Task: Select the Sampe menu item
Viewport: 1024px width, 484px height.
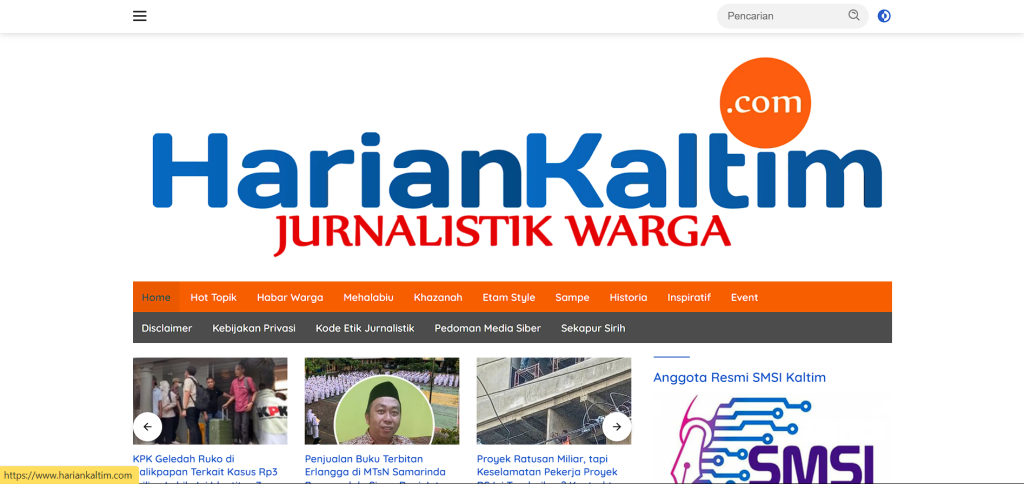Action: [572, 297]
